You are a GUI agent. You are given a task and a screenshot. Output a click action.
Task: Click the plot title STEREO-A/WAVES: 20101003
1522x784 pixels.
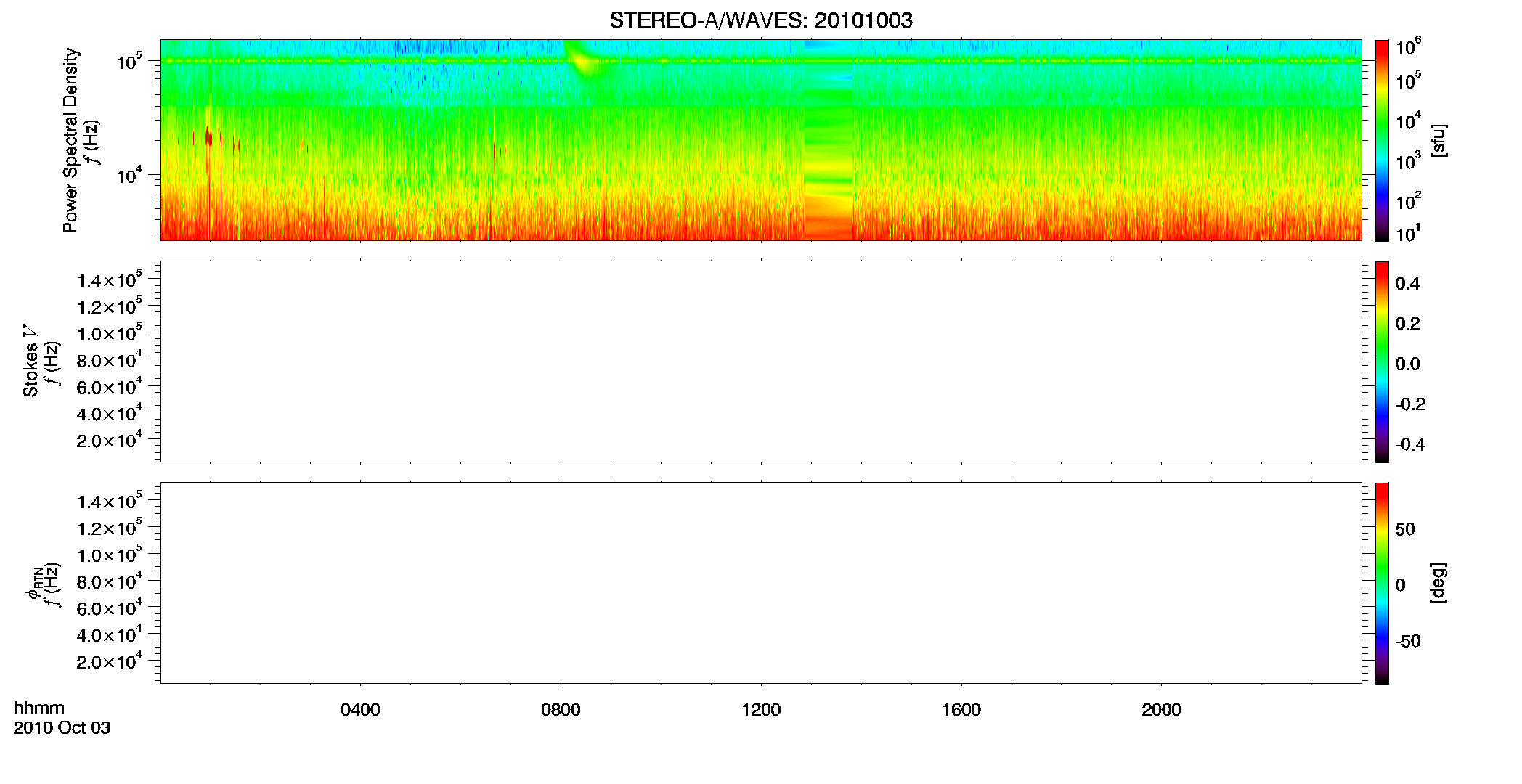pyautogui.click(x=760, y=21)
